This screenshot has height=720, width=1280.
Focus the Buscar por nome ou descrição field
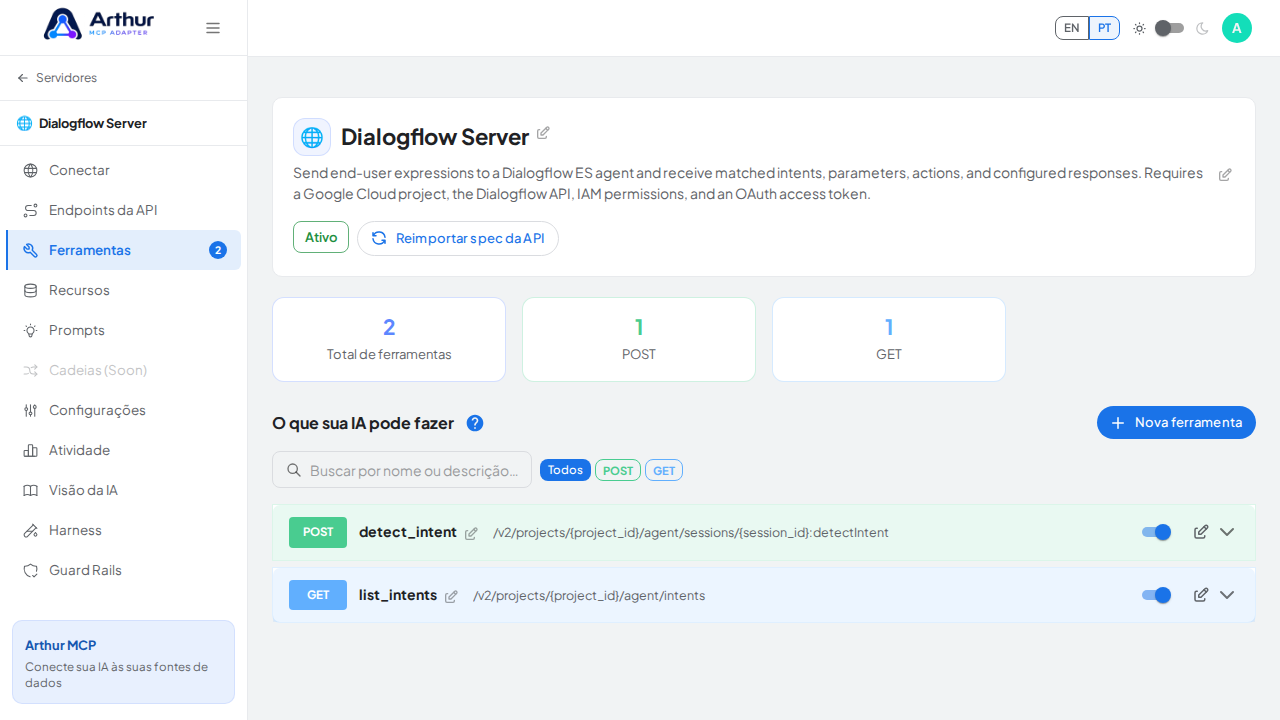402,470
